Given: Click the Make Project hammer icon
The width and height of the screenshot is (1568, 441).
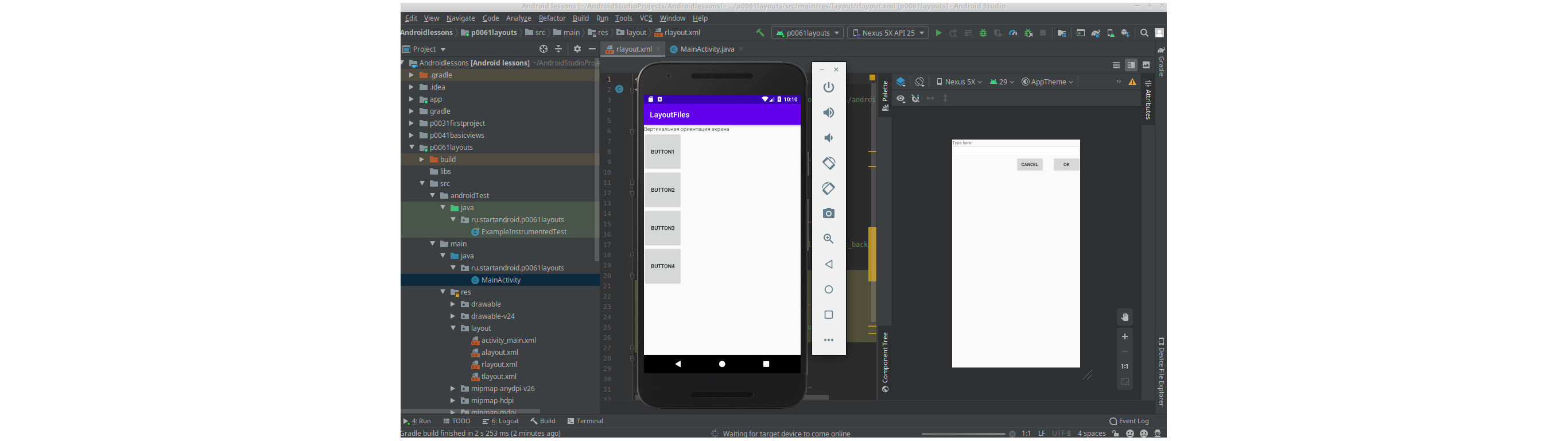Looking at the screenshot, I should tap(760, 33).
